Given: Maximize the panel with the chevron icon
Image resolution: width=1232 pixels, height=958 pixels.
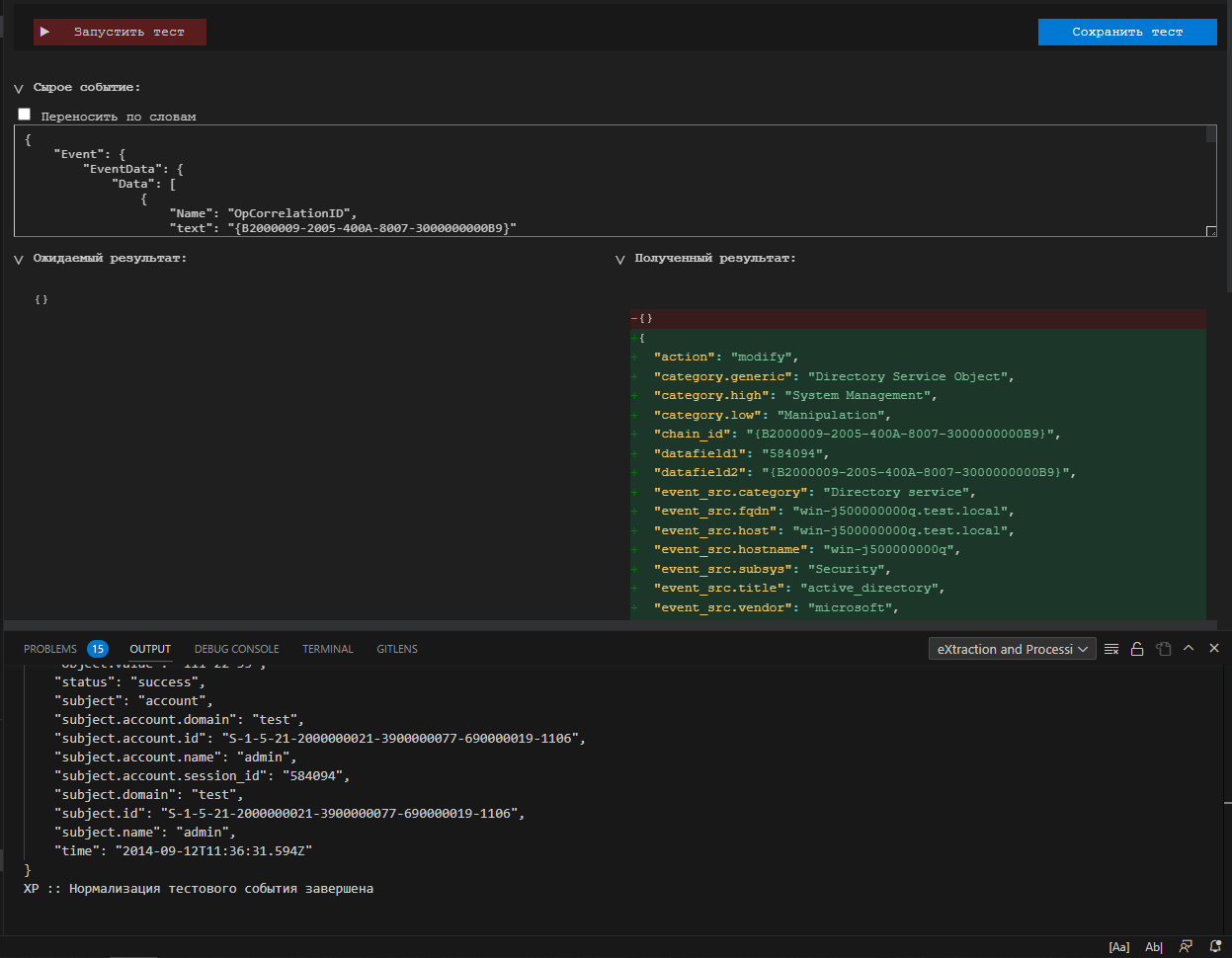Looking at the screenshot, I should [1190, 649].
